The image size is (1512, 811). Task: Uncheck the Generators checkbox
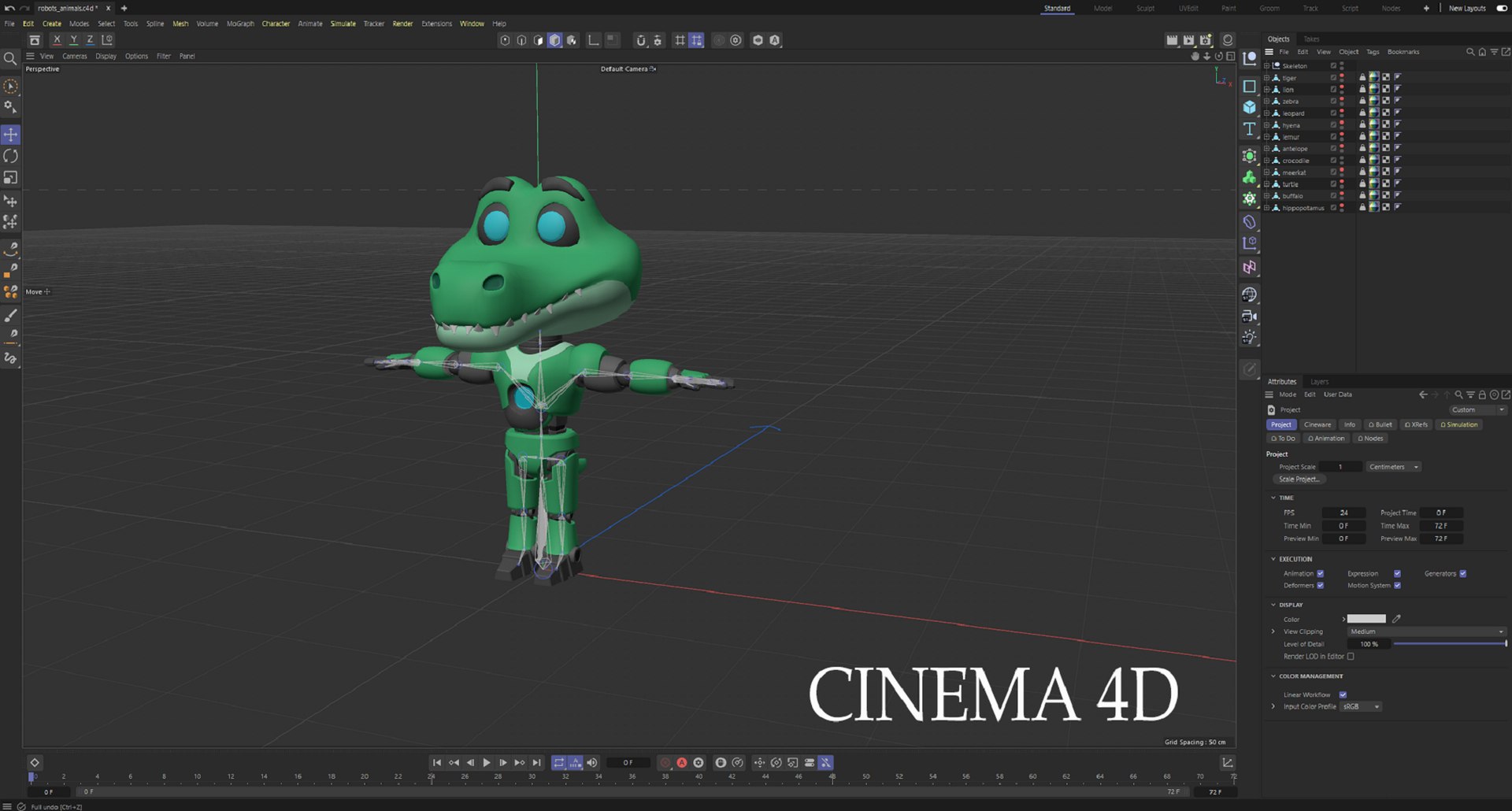click(x=1462, y=573)
